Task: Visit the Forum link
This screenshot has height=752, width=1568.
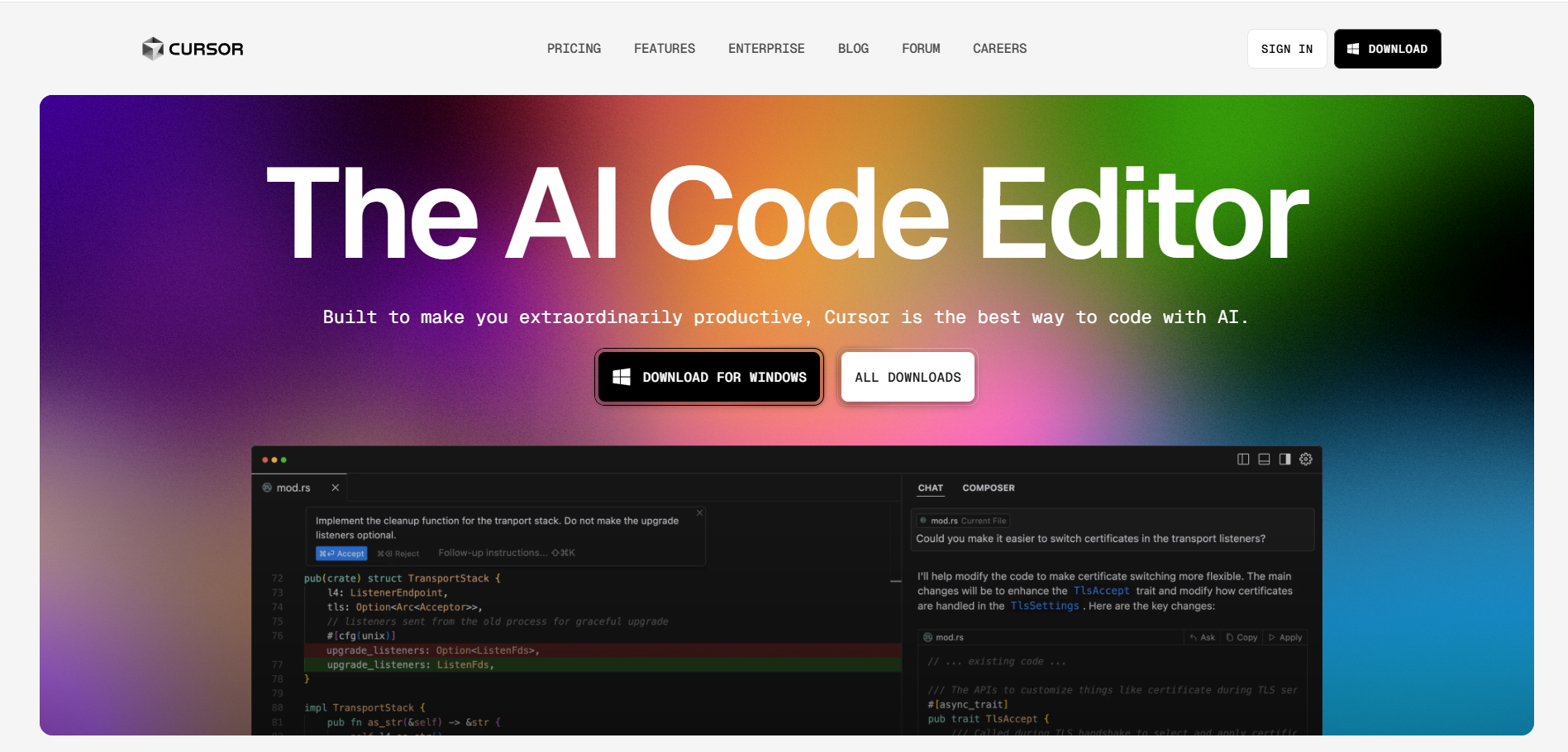Action: pos(921,49)
